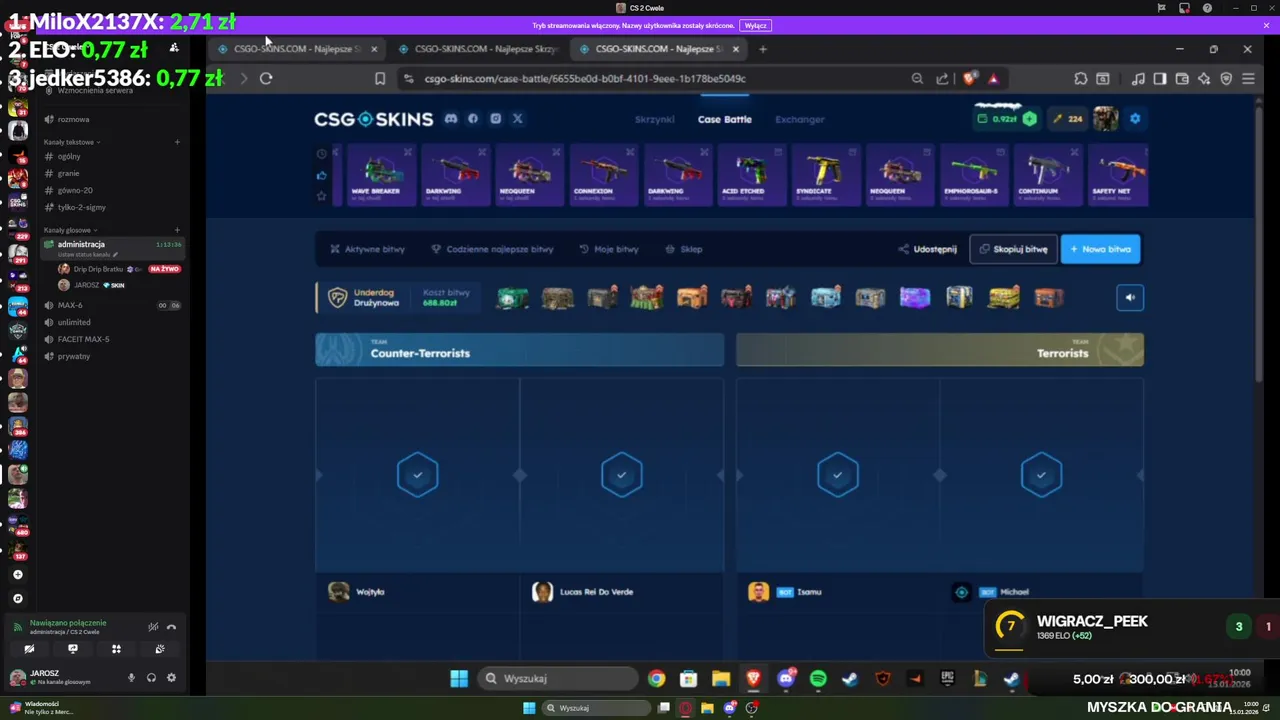Click the SYNDICATE drop card
Viewport: 1280px width, 720px height.
click(x=826, y=175)
